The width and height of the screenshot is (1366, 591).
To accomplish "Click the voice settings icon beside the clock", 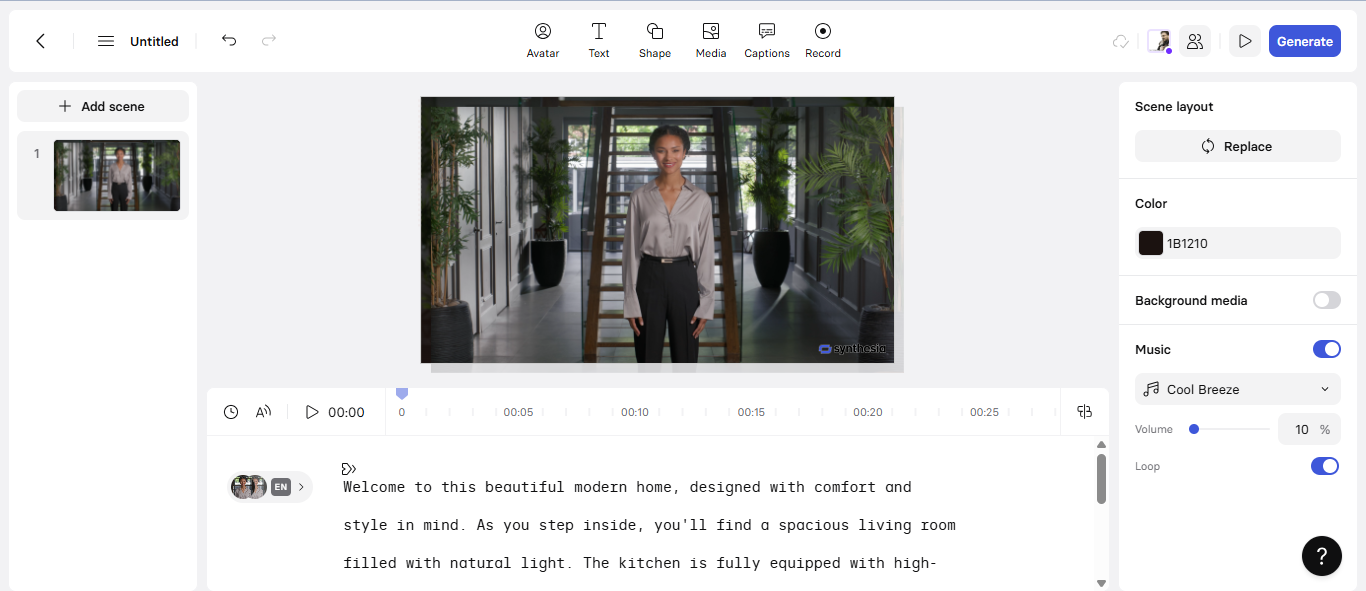I will click(264, 412).
